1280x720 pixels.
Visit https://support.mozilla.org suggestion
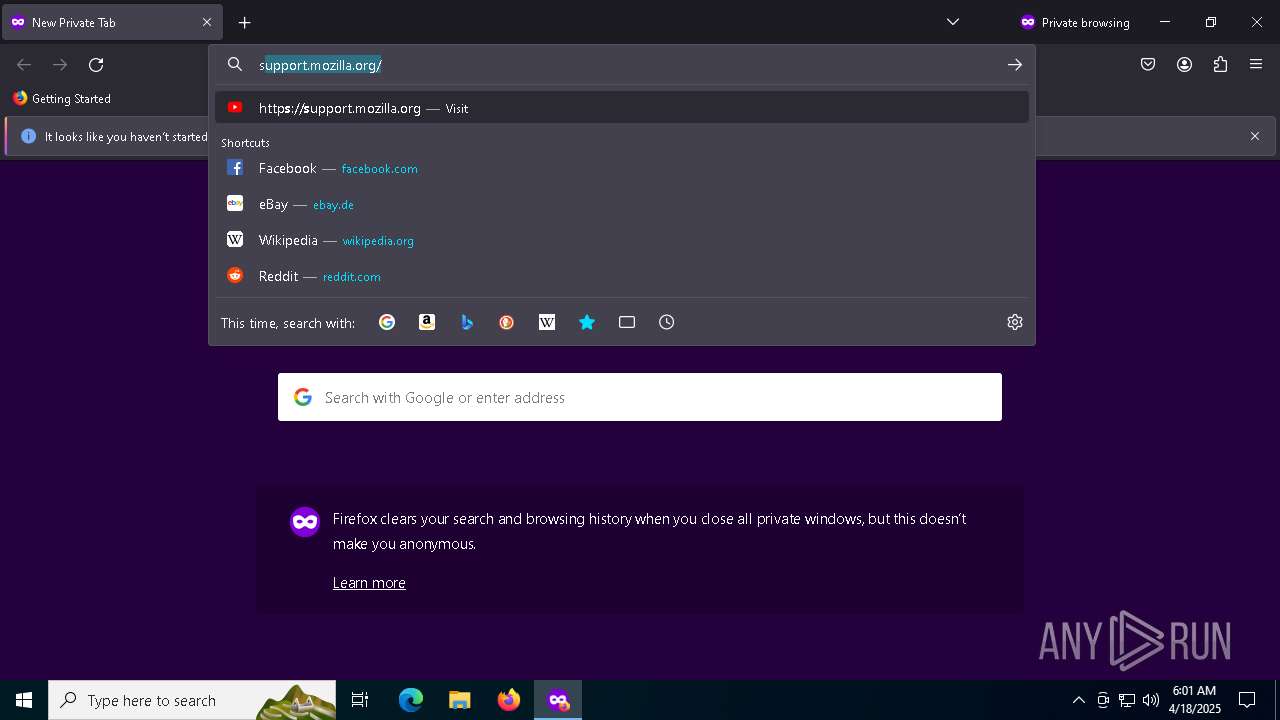coord(622,108)
